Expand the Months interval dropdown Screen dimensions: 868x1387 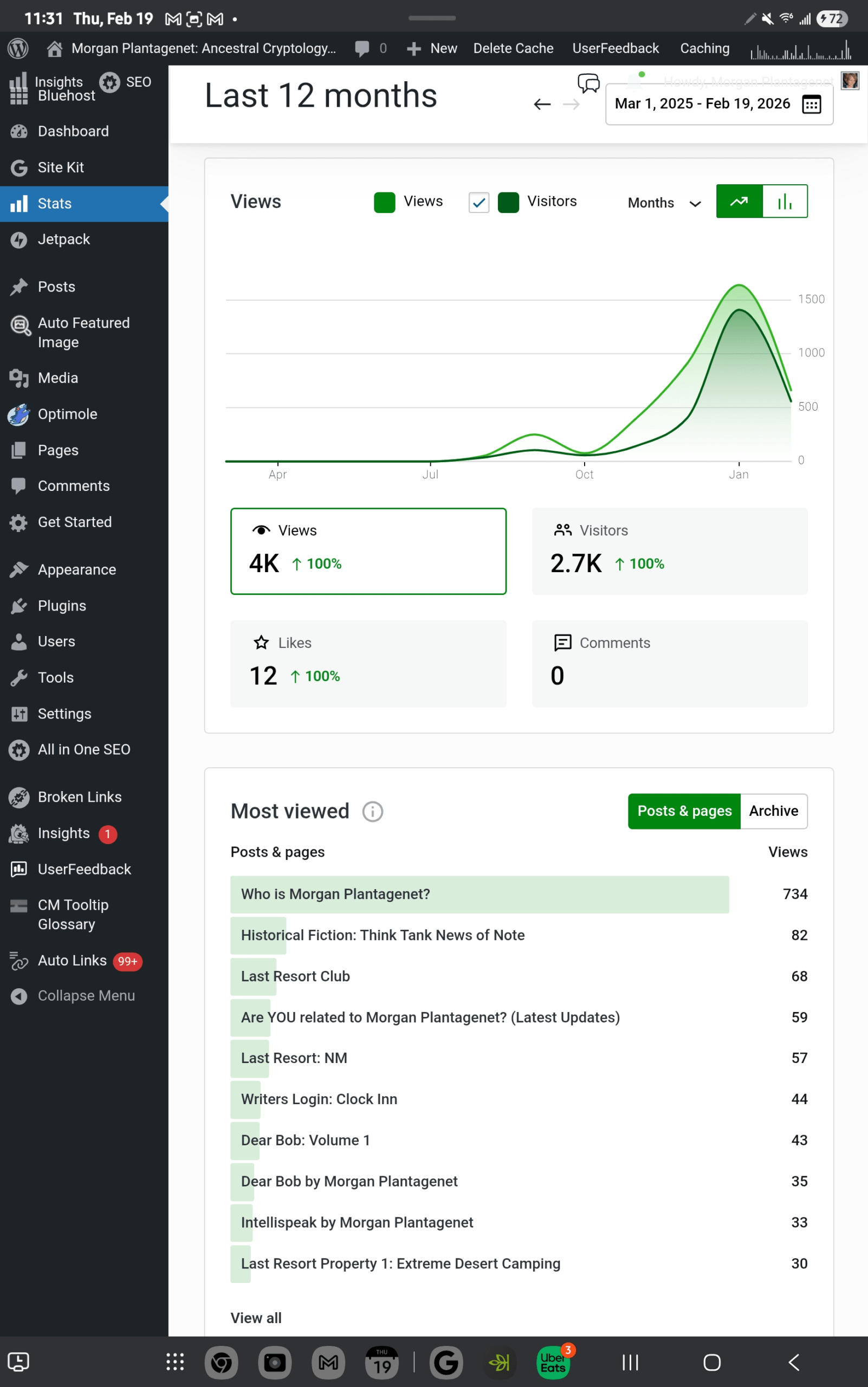[664, 203]
